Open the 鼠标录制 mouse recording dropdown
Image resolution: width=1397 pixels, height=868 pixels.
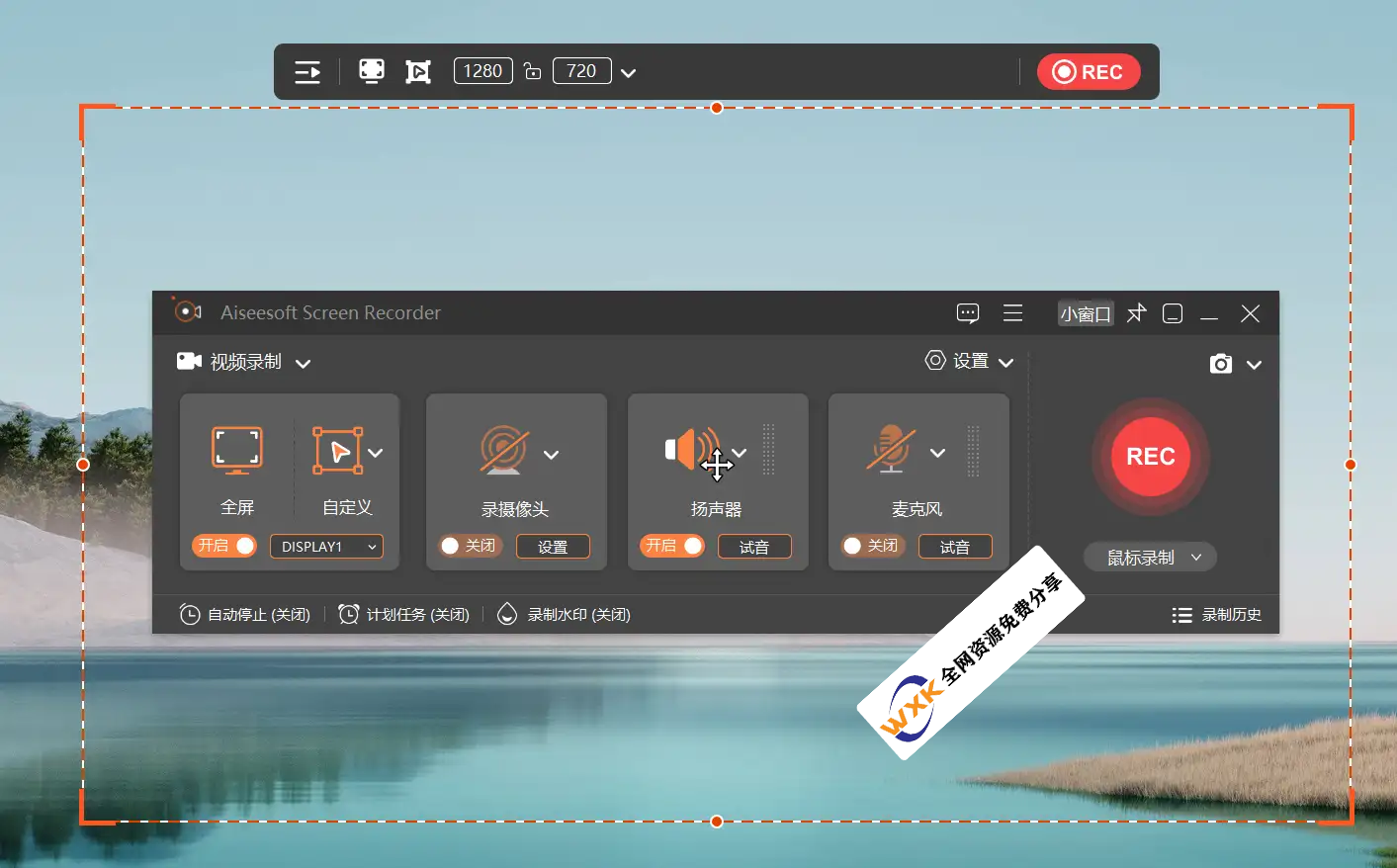pyautogui.click(x=1151, y=558)
